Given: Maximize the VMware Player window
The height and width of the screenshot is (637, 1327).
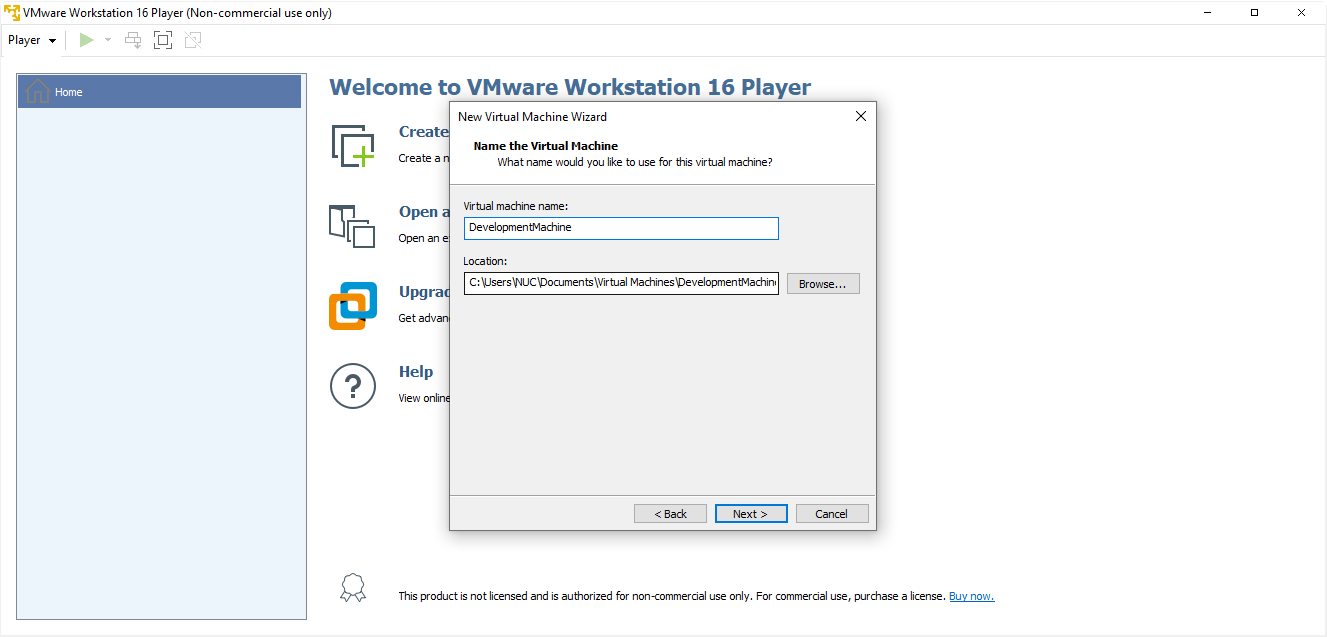Looking at the screenshot, I should point(1255,12).
